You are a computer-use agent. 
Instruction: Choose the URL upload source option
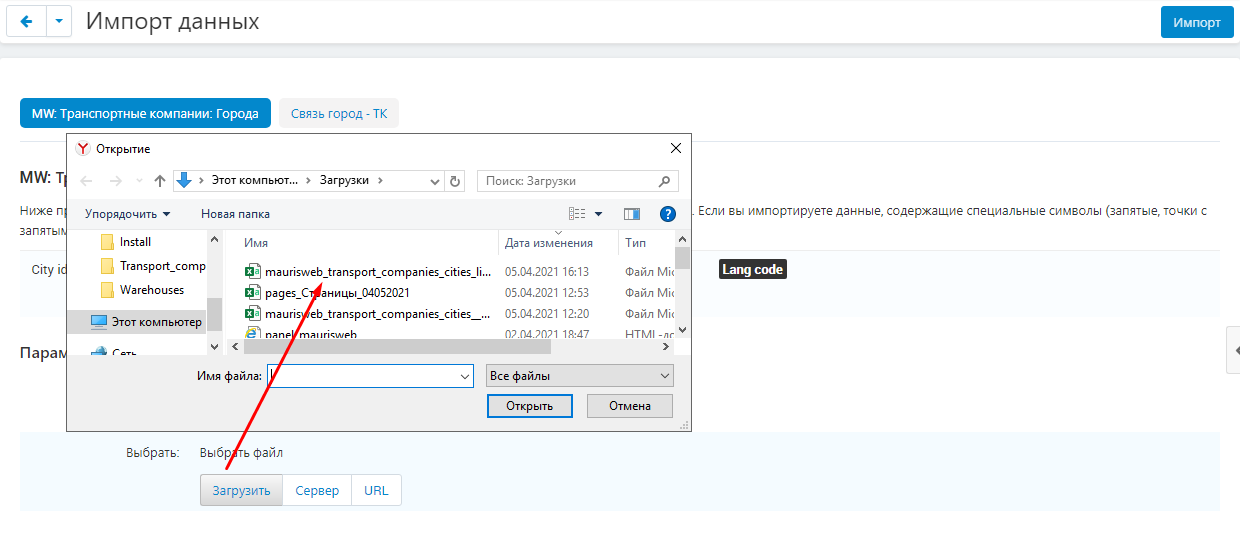pos(376,491)
